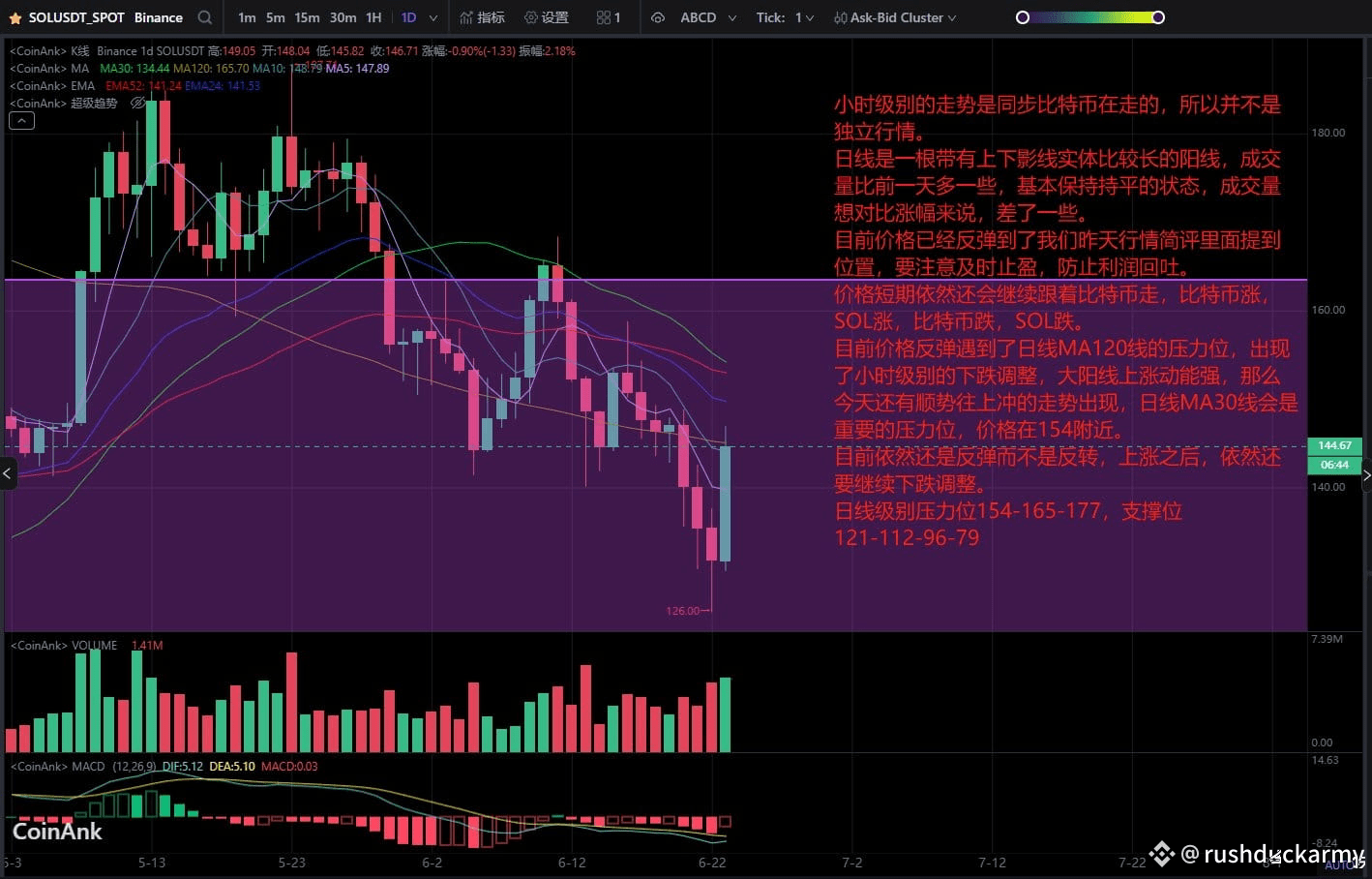The width and height of the screenshot is (1372, 879).
Task: Click the 6-12 date on the time axis
Action: (x=572, y=862)
